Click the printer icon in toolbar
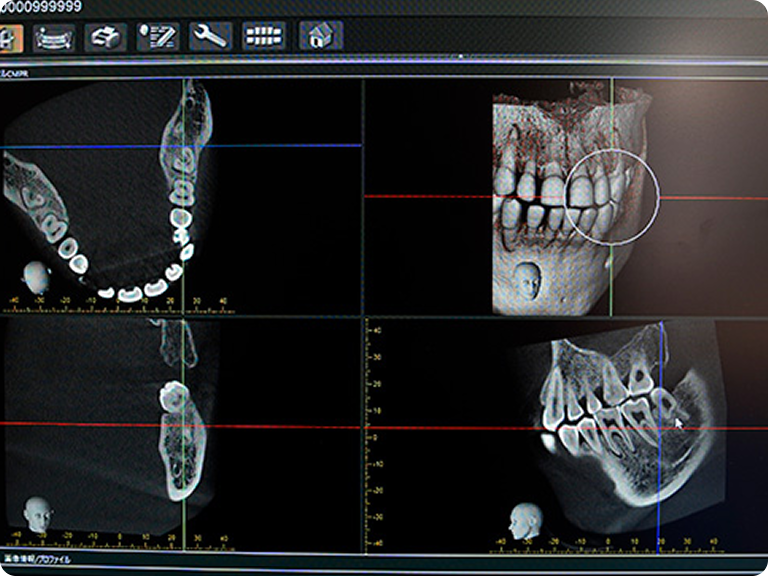Image resolution: width=768 pixels, height=576 pixels. (x=104, y=38)
